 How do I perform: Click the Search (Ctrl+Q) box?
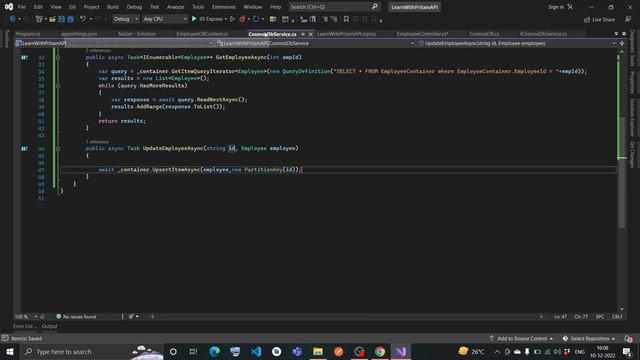click(334, 7)
